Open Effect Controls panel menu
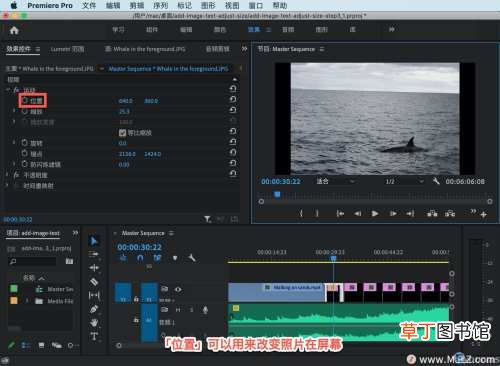The image size is (500, 366). click(x=38, y=49)
